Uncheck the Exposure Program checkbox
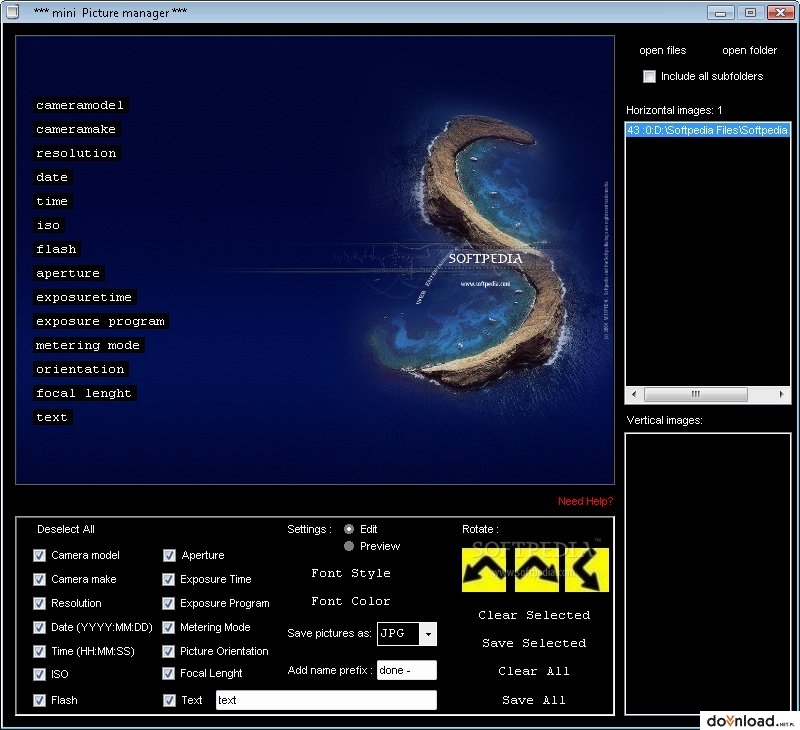This screenshot has width=800, height=730. pos(168,603)
